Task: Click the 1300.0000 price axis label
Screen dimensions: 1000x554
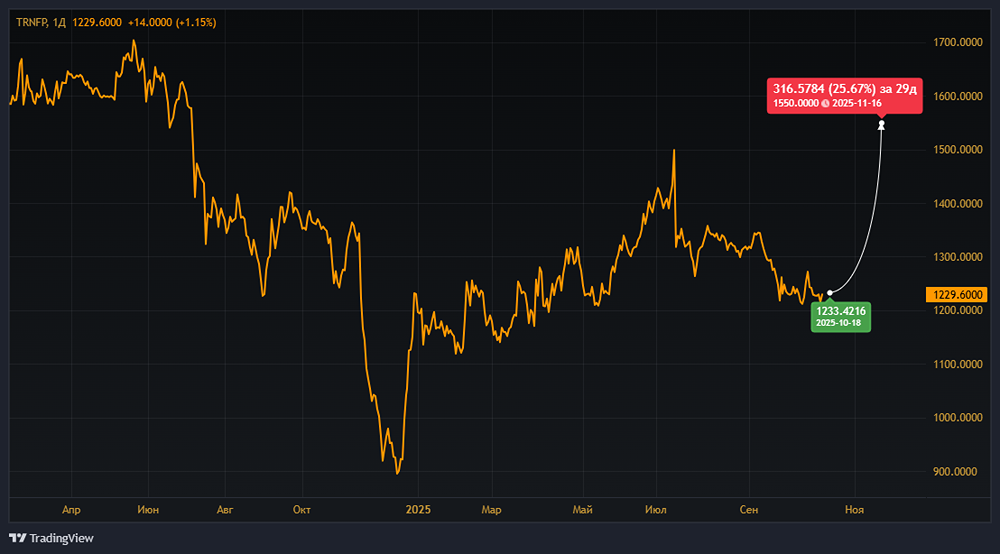Action: point(957,257)
